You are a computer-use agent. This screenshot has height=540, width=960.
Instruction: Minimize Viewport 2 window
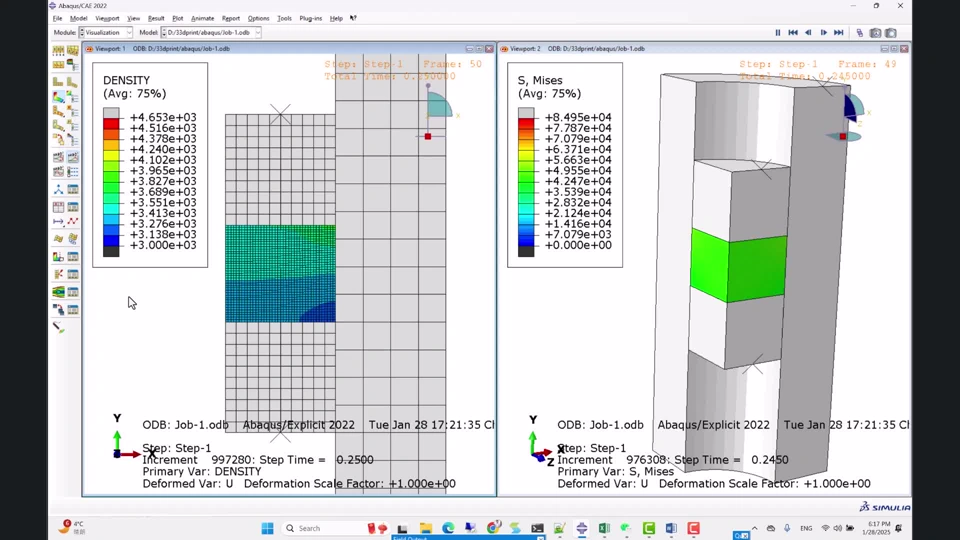point(885,48)
